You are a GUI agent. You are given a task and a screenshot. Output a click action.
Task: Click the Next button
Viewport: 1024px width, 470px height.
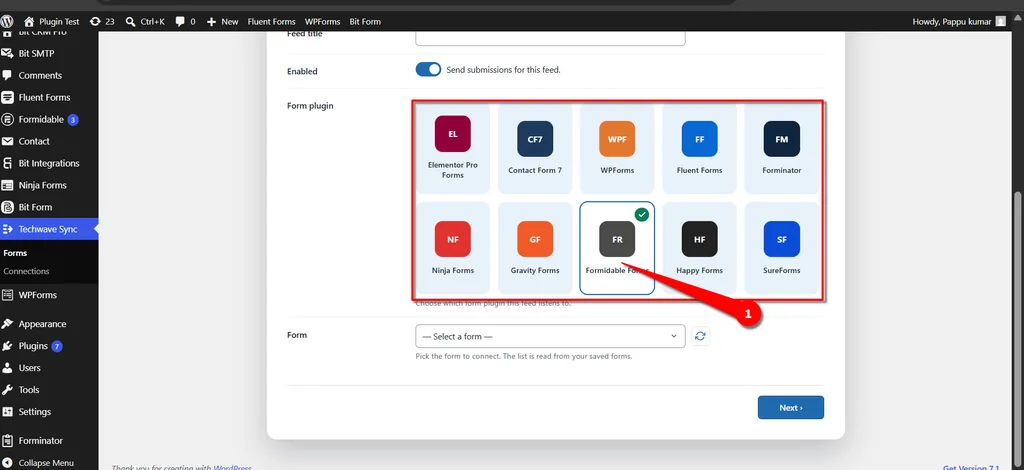791,407
